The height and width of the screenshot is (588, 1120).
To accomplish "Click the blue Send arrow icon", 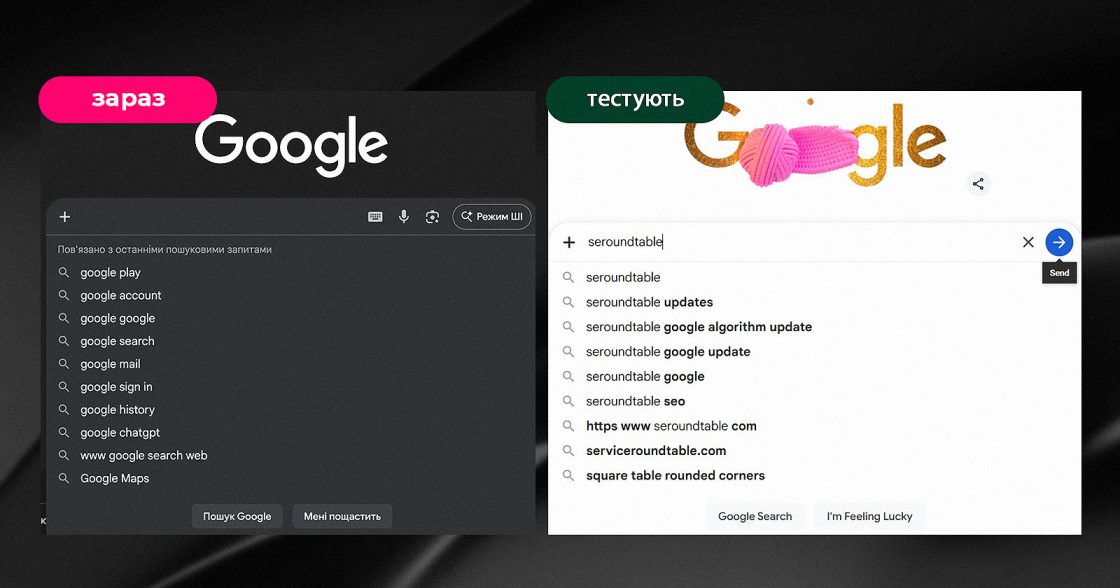I will point(1059,241).
